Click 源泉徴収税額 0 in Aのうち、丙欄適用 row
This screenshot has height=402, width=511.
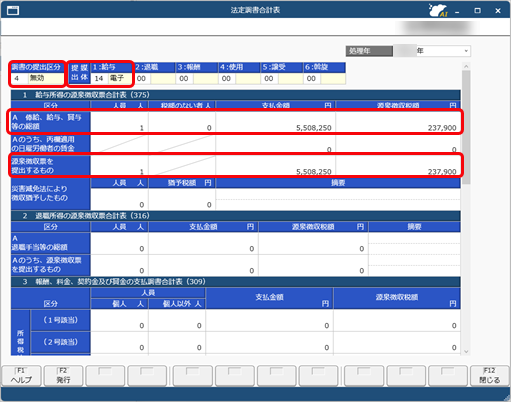398,145
